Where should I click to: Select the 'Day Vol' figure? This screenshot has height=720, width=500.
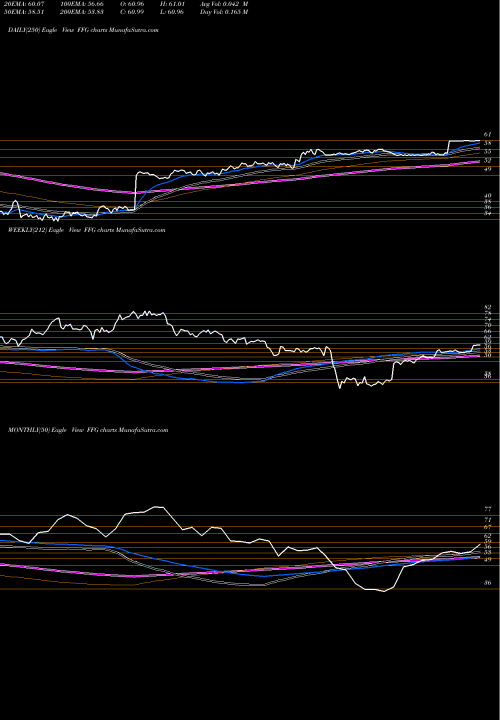tap(225, 12)
